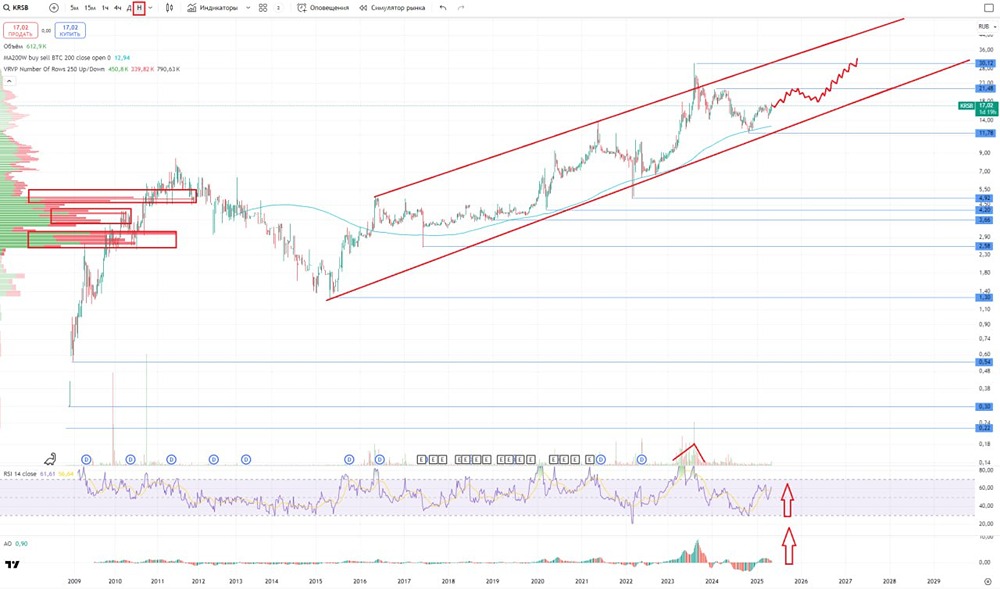Expand indicators favorites dropdown arrow
This screenshot has width=1000, height=589.
pyautogui.click(x=248, y=8)
